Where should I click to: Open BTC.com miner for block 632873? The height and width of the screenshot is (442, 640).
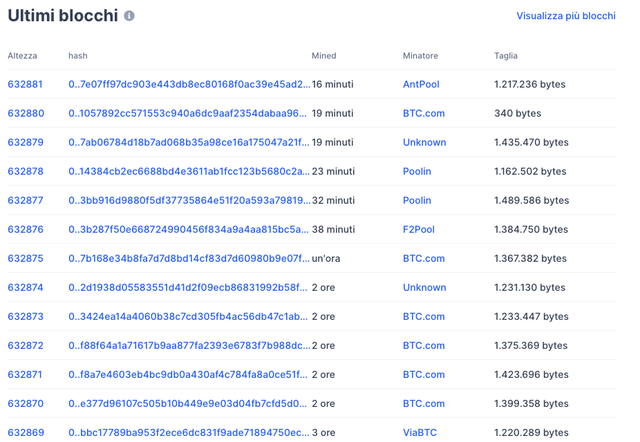coord(424,316)
